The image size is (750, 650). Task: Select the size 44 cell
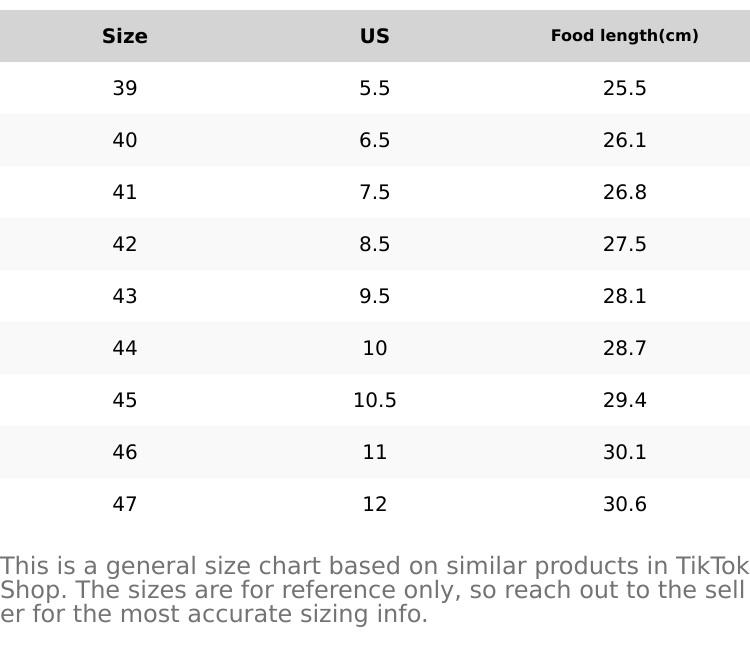click(125, 348)
